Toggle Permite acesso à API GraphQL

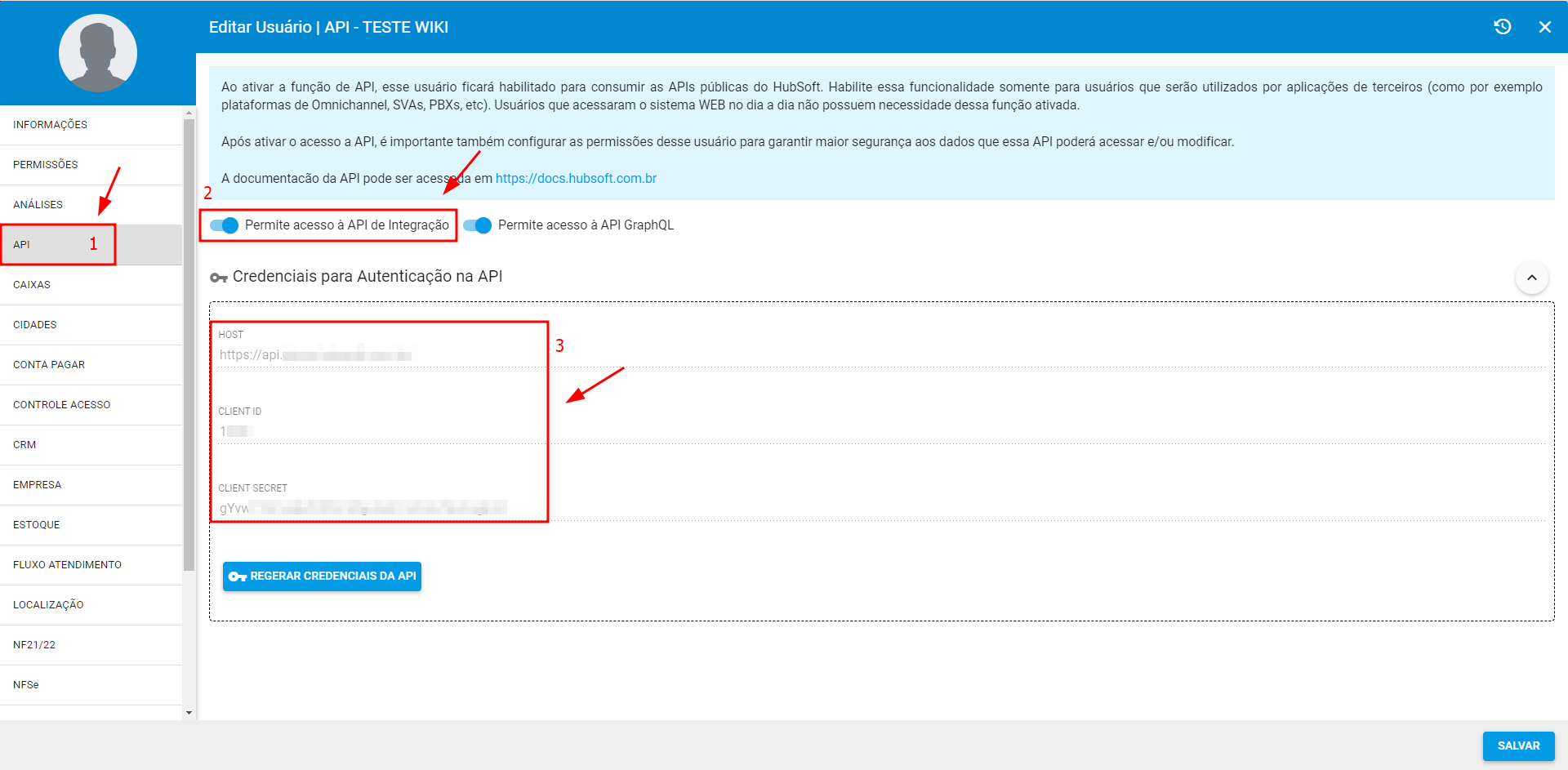coord(477,225)
